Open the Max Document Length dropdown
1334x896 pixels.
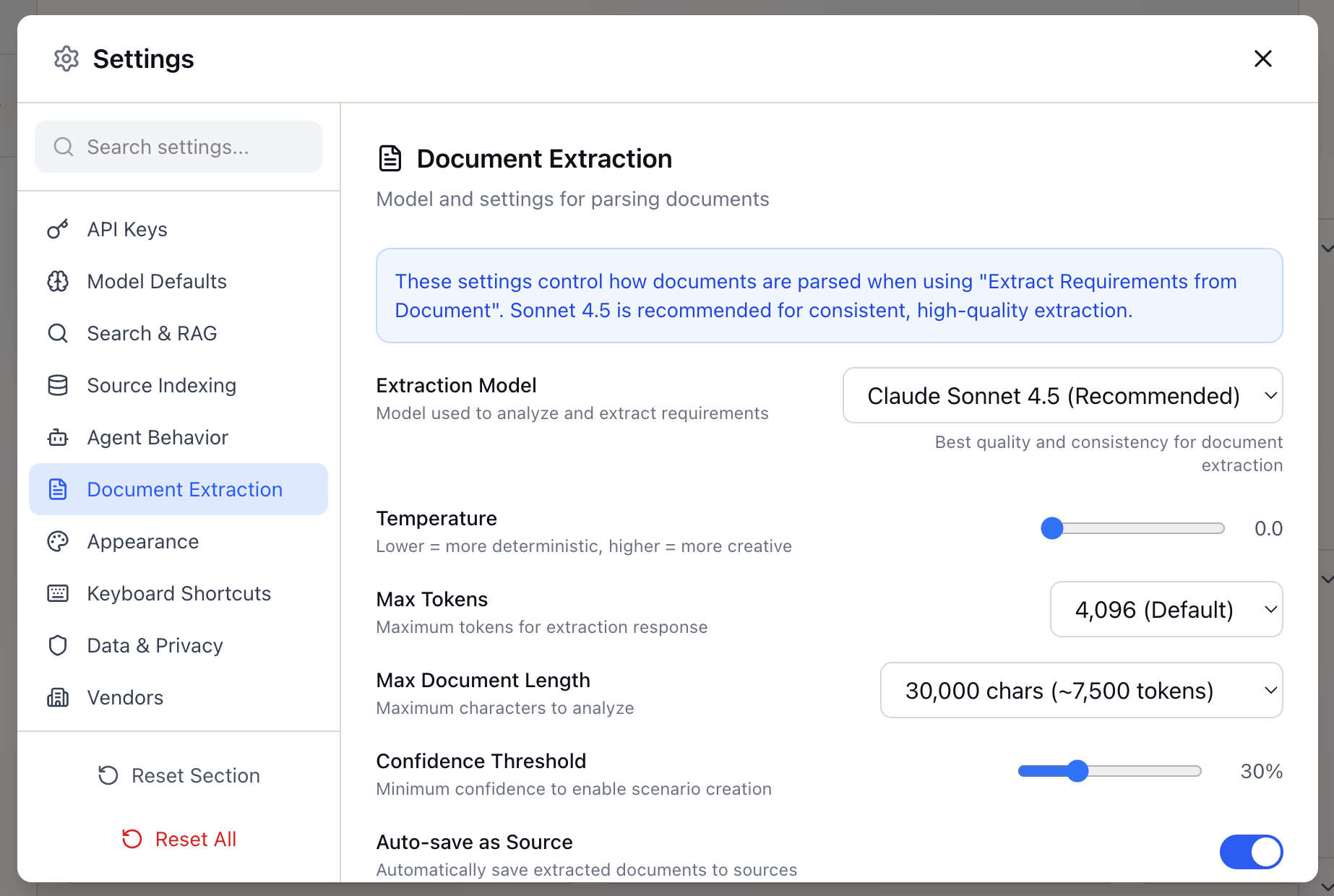click(1081, 690)
